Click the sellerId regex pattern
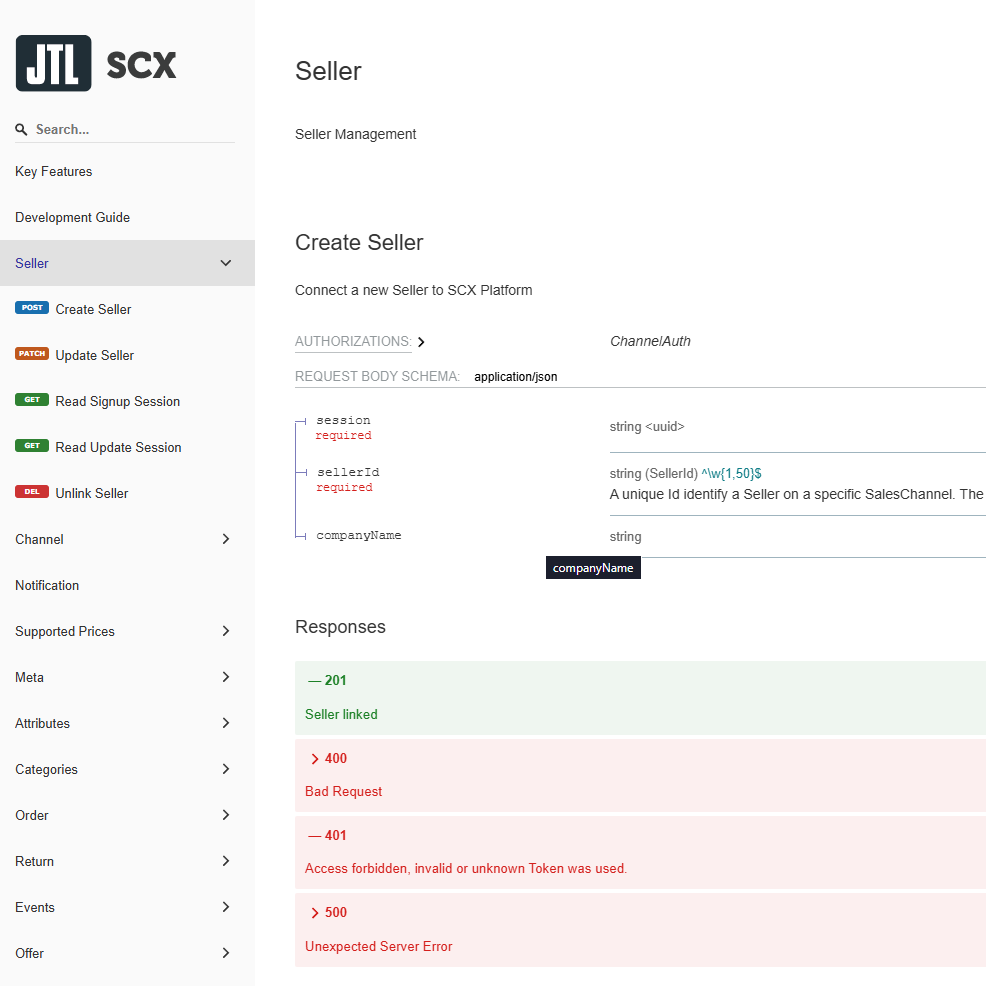The image size is (986, 986). 731,474
